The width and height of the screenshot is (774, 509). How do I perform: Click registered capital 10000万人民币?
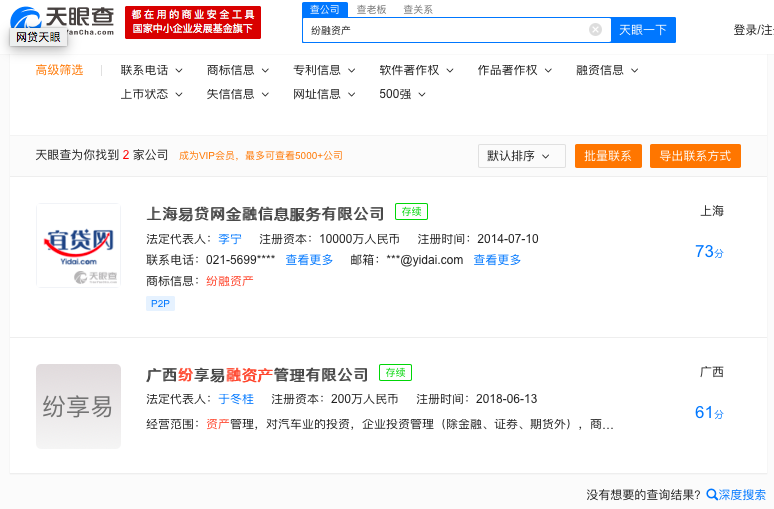pos(359,239)
